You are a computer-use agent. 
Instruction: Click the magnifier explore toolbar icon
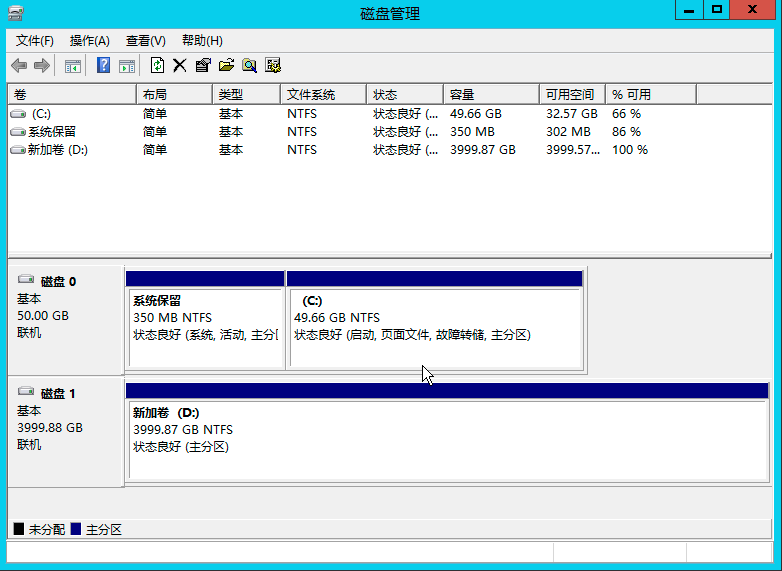coord(249,65)
